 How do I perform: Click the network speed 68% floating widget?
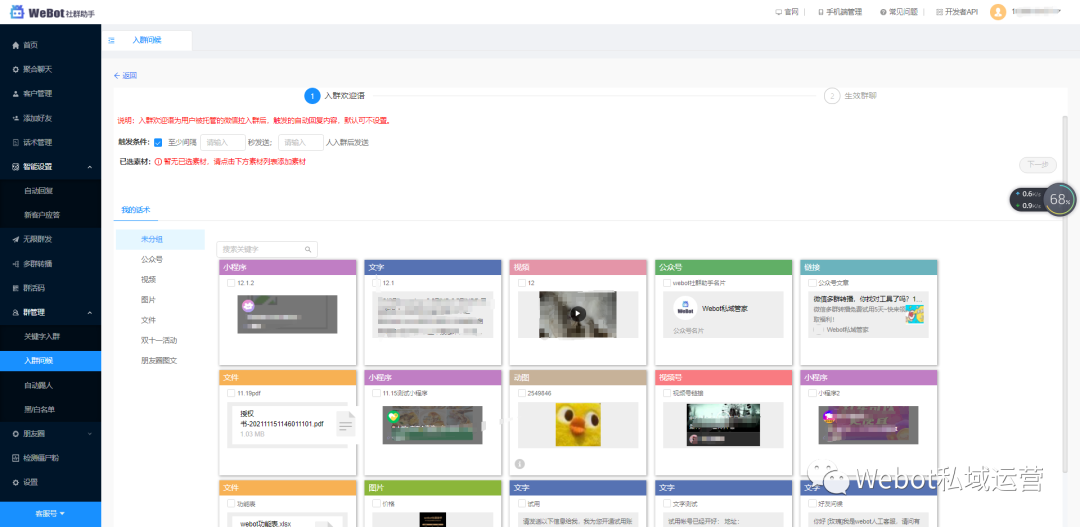pos(1042,200)
